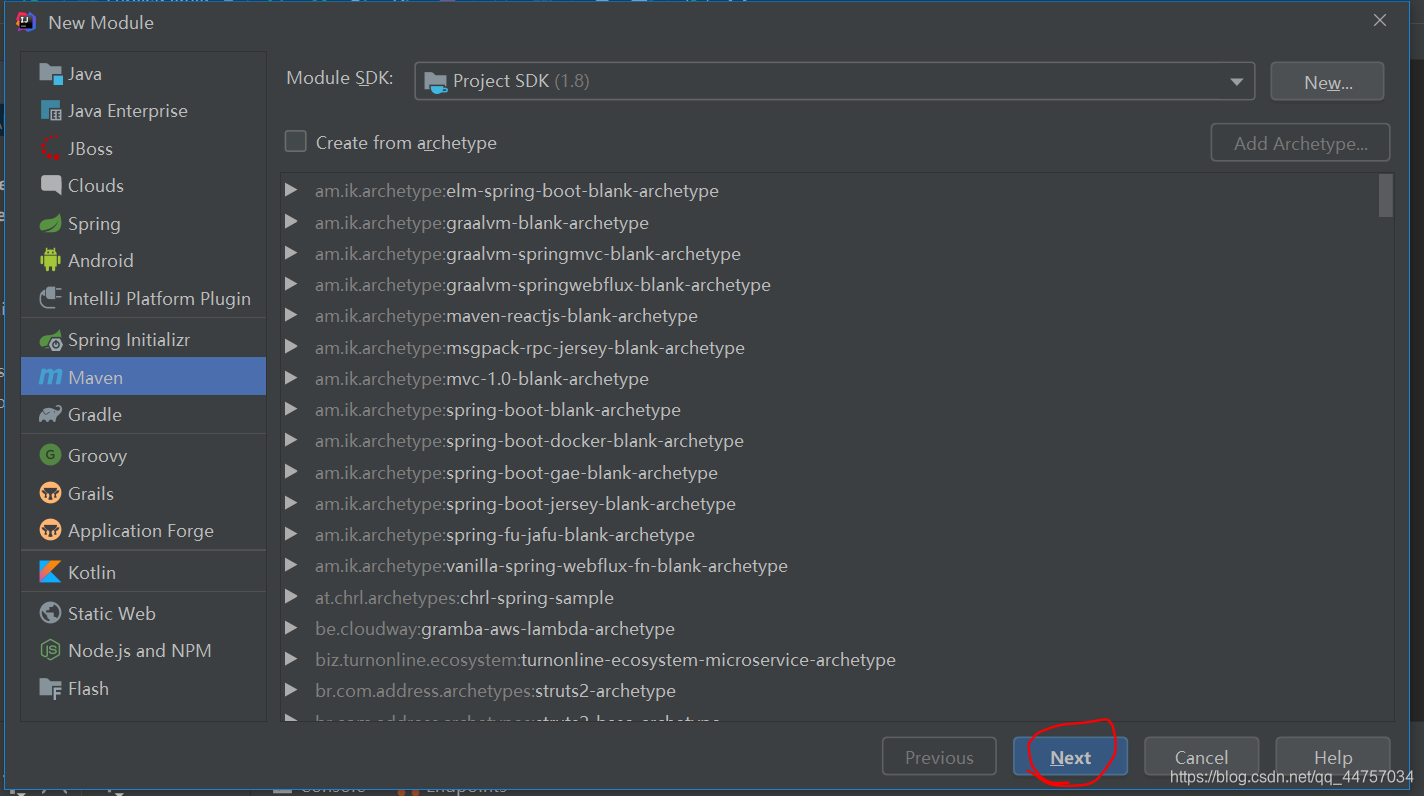The width and height of the screenshot is (1424, 796).
Task: Click the Add Archetype... button
Action: pyautogui.click(x=1300, y=143)
